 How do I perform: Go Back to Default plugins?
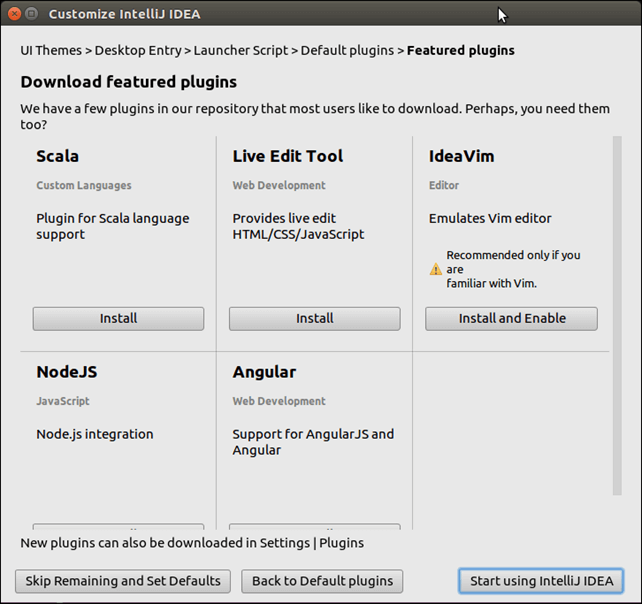tap(322, 581)
